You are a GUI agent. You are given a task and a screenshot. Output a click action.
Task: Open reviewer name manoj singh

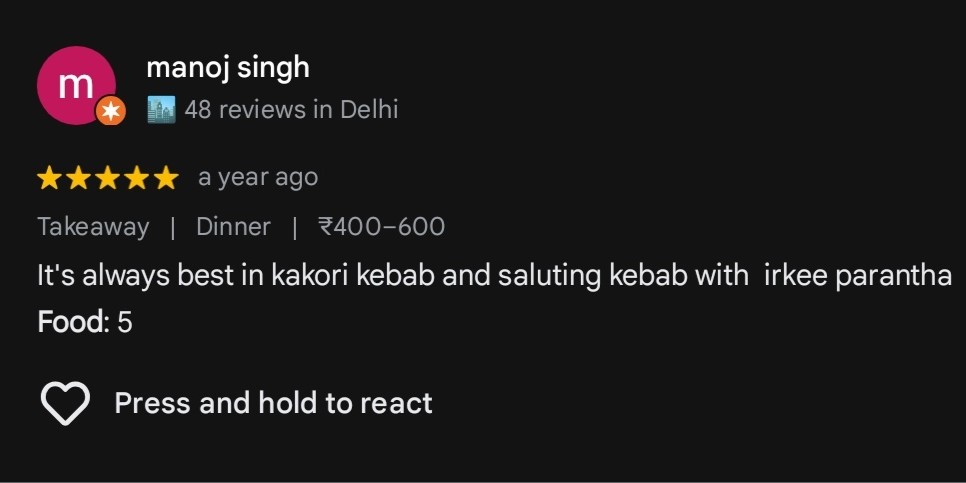(x=228, y=68)
